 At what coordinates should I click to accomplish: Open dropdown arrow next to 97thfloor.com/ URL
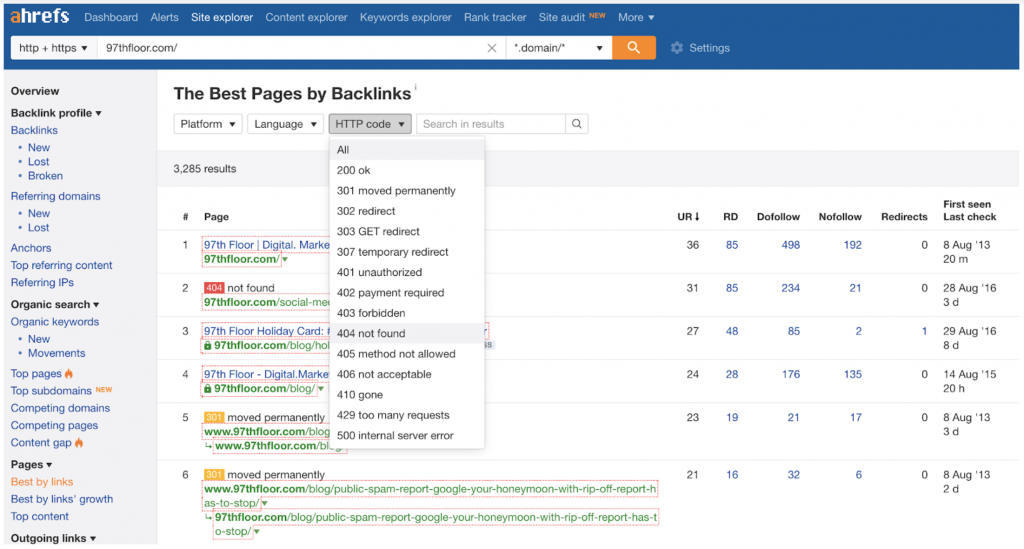point(285,260)
